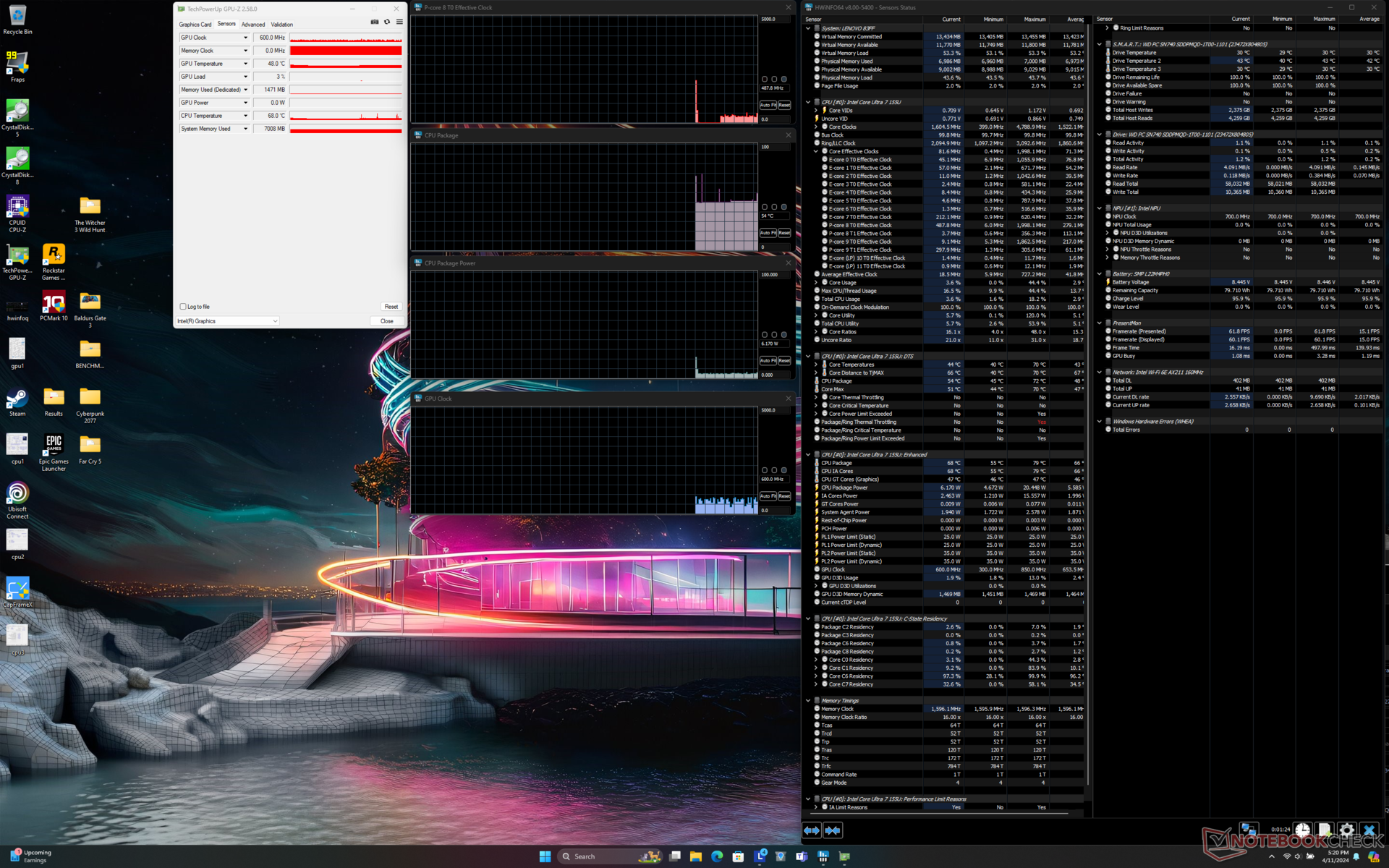The image size is (1389, 868).
Task: Switch to Graphics Card tab
Action: (195, 25)
